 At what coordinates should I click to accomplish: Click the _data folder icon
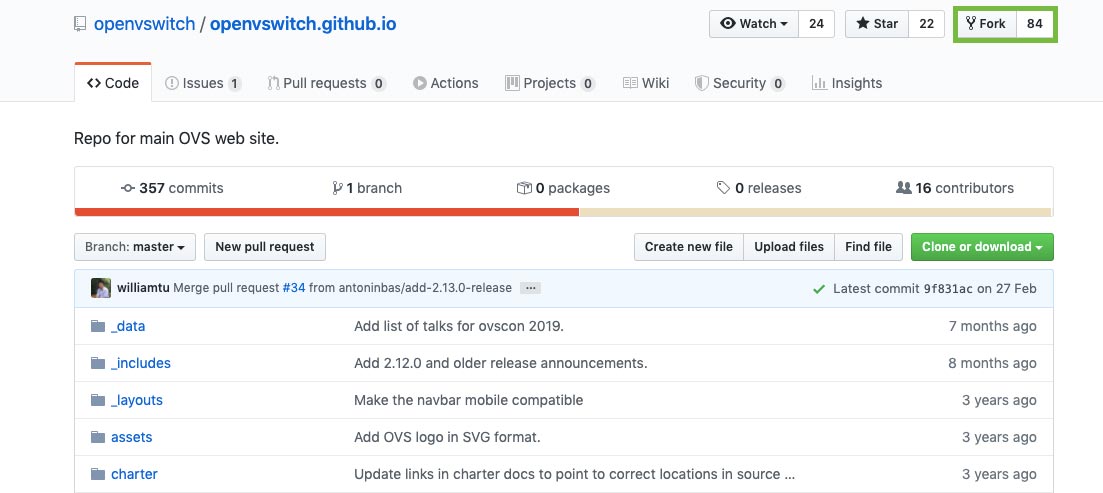[98, 326]
